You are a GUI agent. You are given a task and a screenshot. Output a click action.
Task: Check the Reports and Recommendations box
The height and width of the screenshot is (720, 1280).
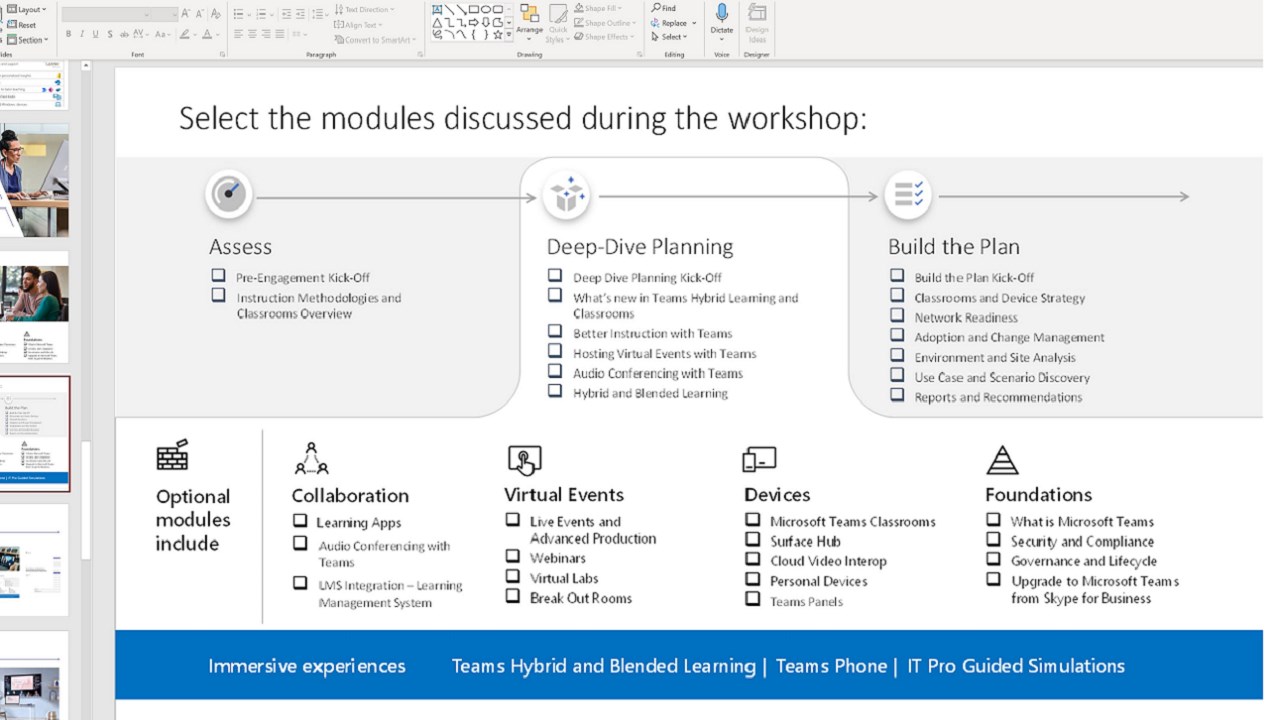pyautogui.click(x=897, y=395)
